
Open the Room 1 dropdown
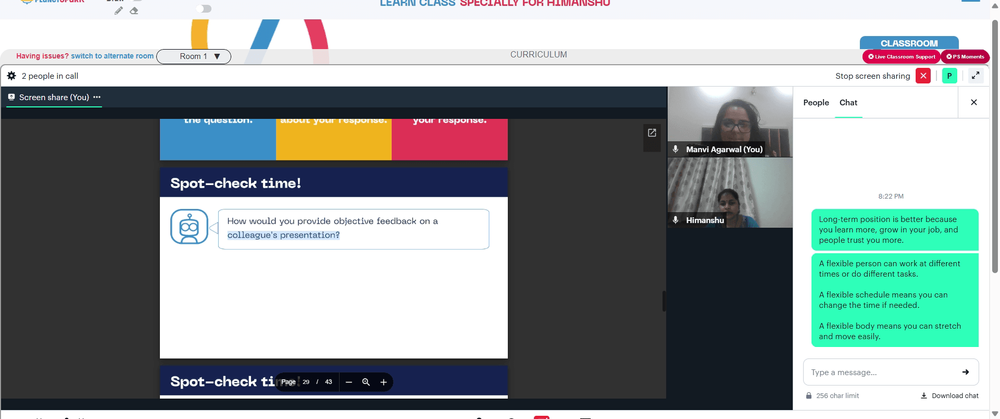pos(193,56)
